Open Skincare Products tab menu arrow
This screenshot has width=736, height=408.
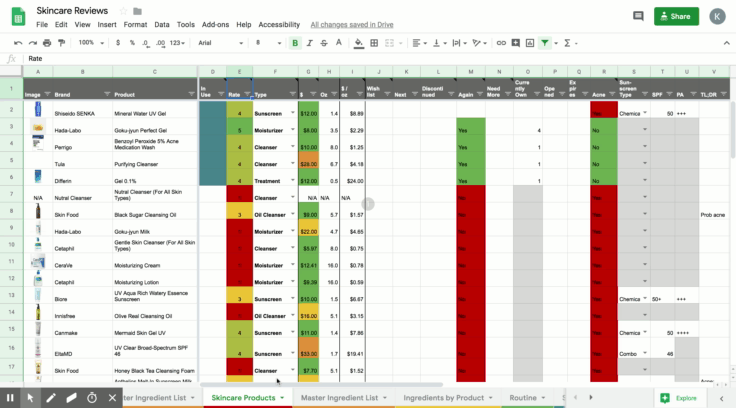282,398
